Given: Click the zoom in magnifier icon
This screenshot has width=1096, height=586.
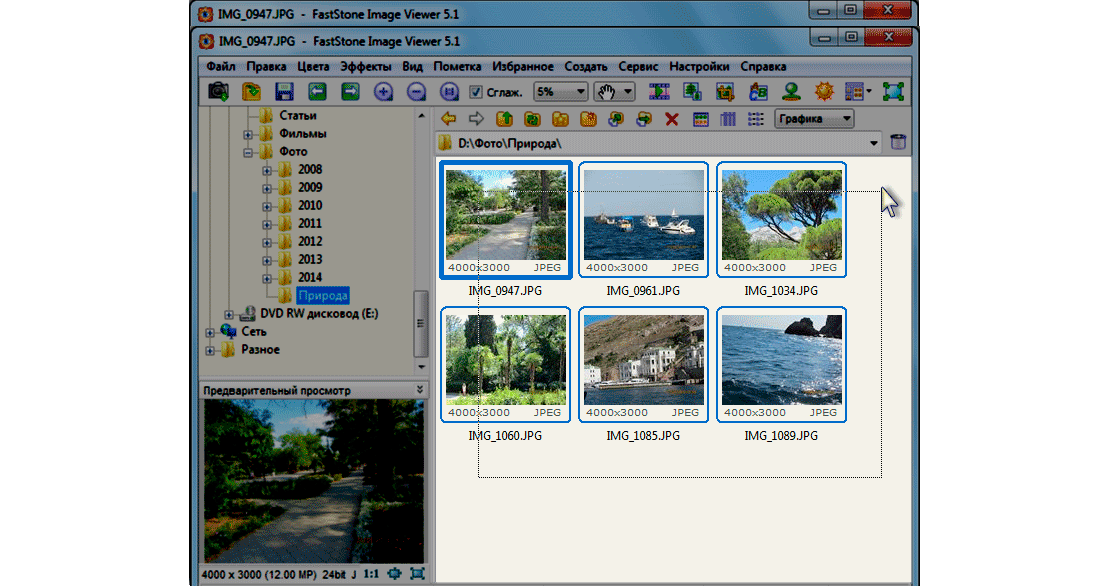Looking at the screenshot, I should coord(383,92).
